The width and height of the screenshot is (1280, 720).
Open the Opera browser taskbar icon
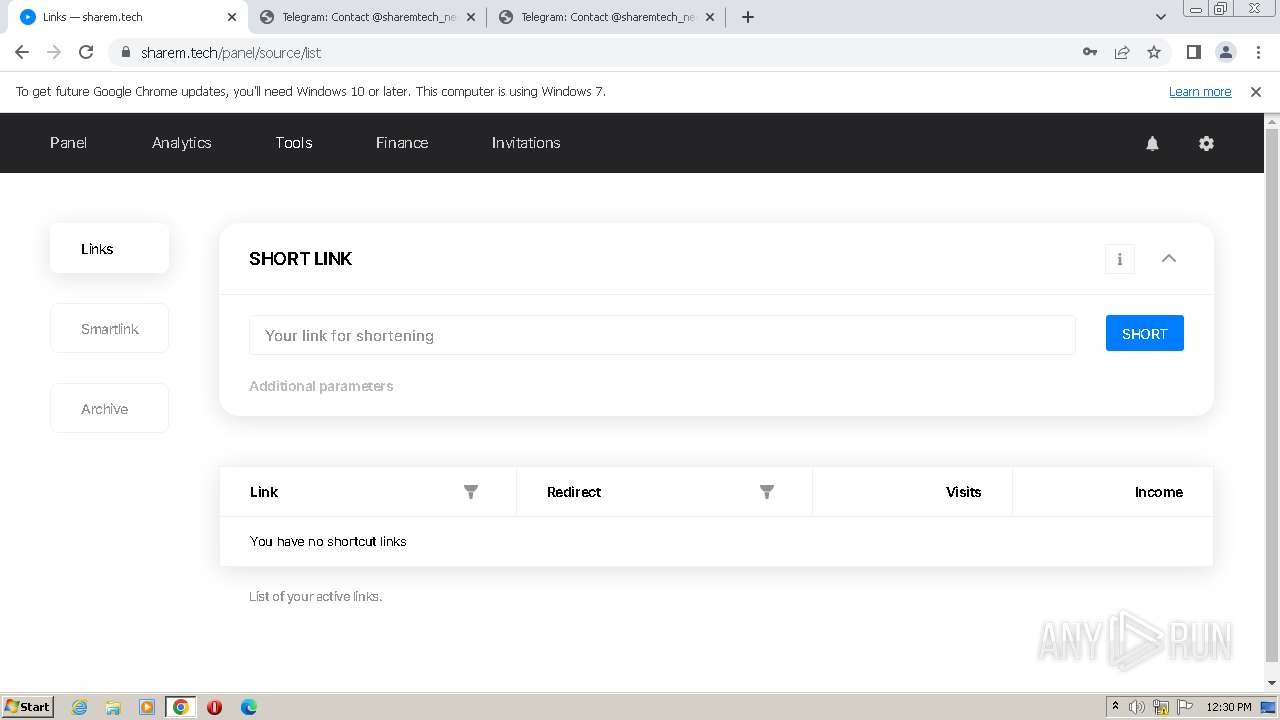point(214,707)
